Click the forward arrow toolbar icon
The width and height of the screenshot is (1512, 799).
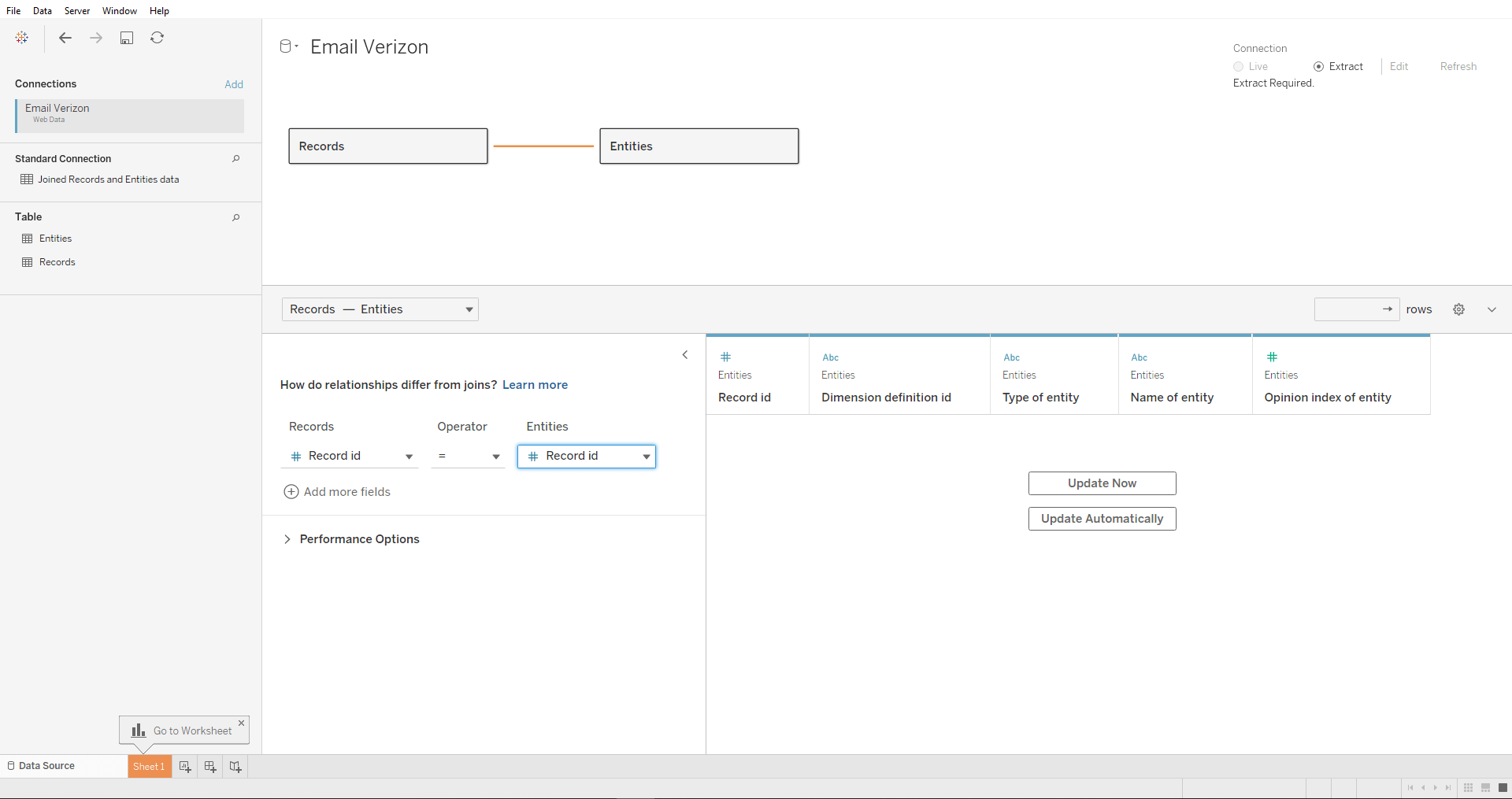(x=96, y=38)
